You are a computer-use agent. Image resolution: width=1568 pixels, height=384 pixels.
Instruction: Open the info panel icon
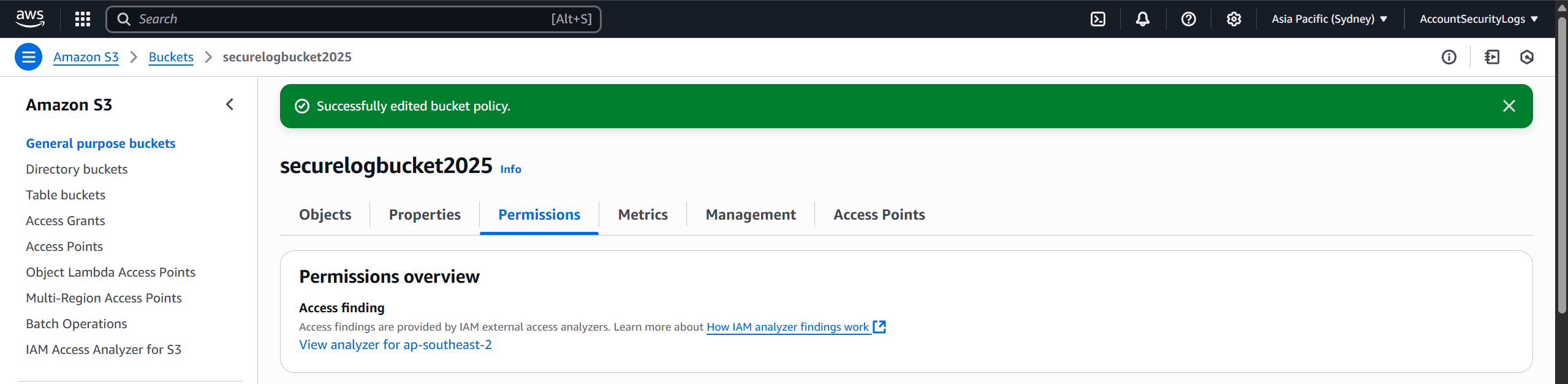pos(1449,57)
